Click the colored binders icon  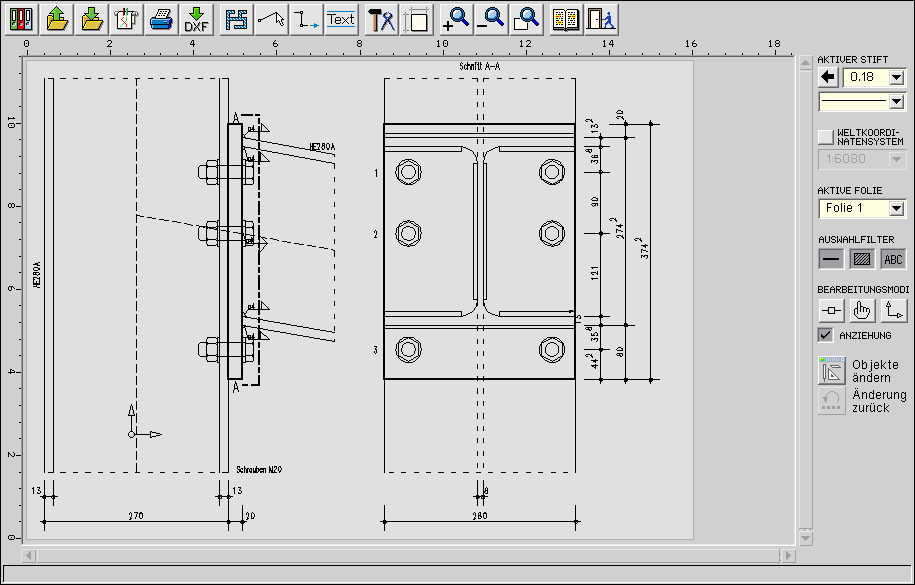point(22,18)
